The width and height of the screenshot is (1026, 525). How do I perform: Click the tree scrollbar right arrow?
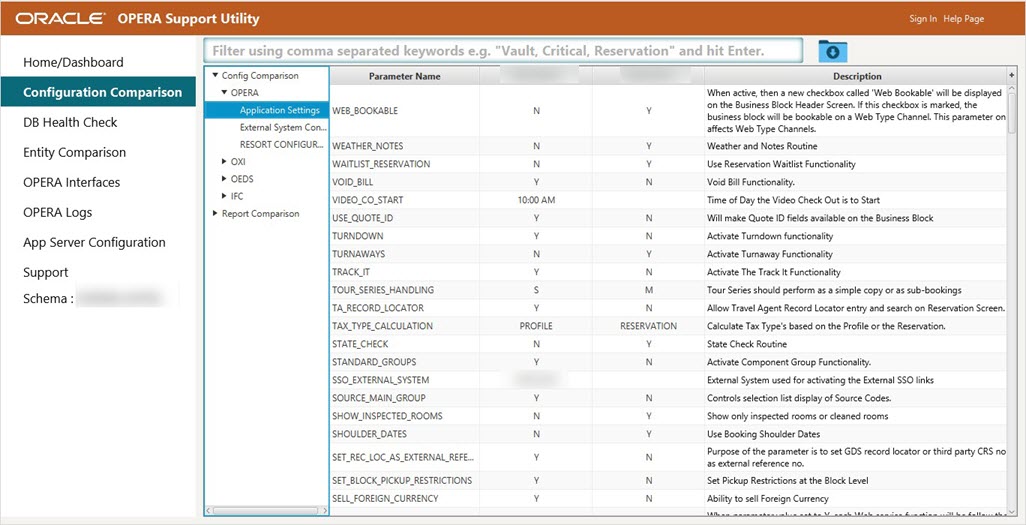[x=324, y=509]
